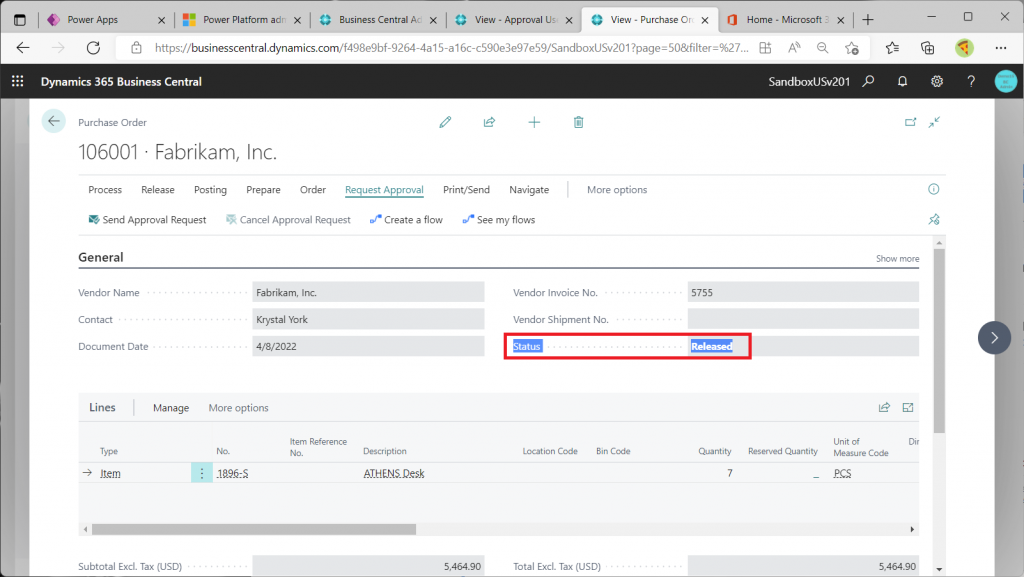
Task: Open the Posting menu
Action: (210, 189)
